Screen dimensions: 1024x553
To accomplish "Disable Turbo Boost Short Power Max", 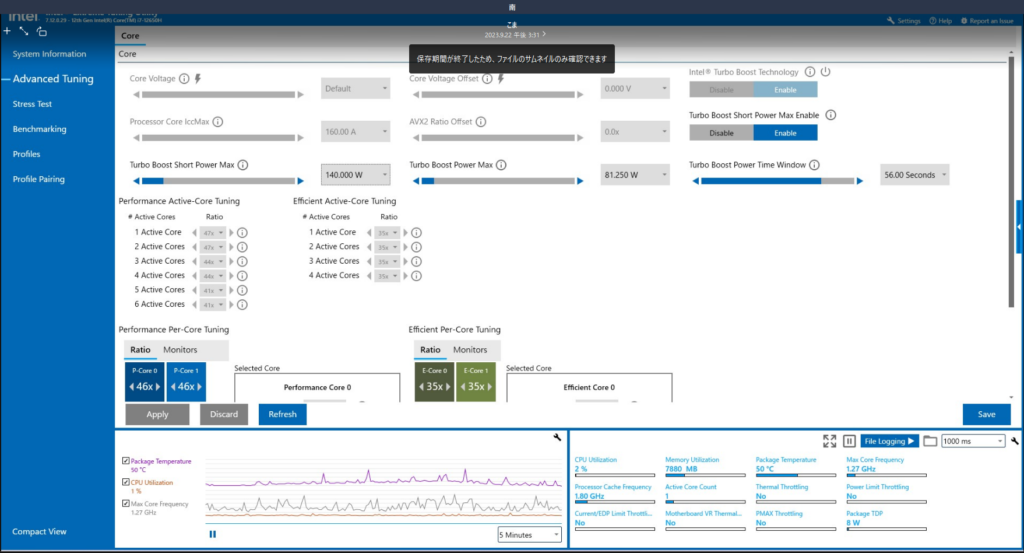I will [721, 133].
